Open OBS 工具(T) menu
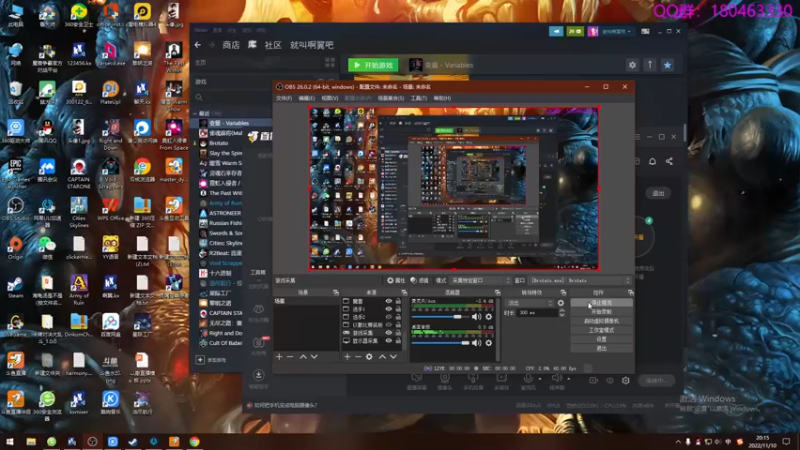 [418, 98]
